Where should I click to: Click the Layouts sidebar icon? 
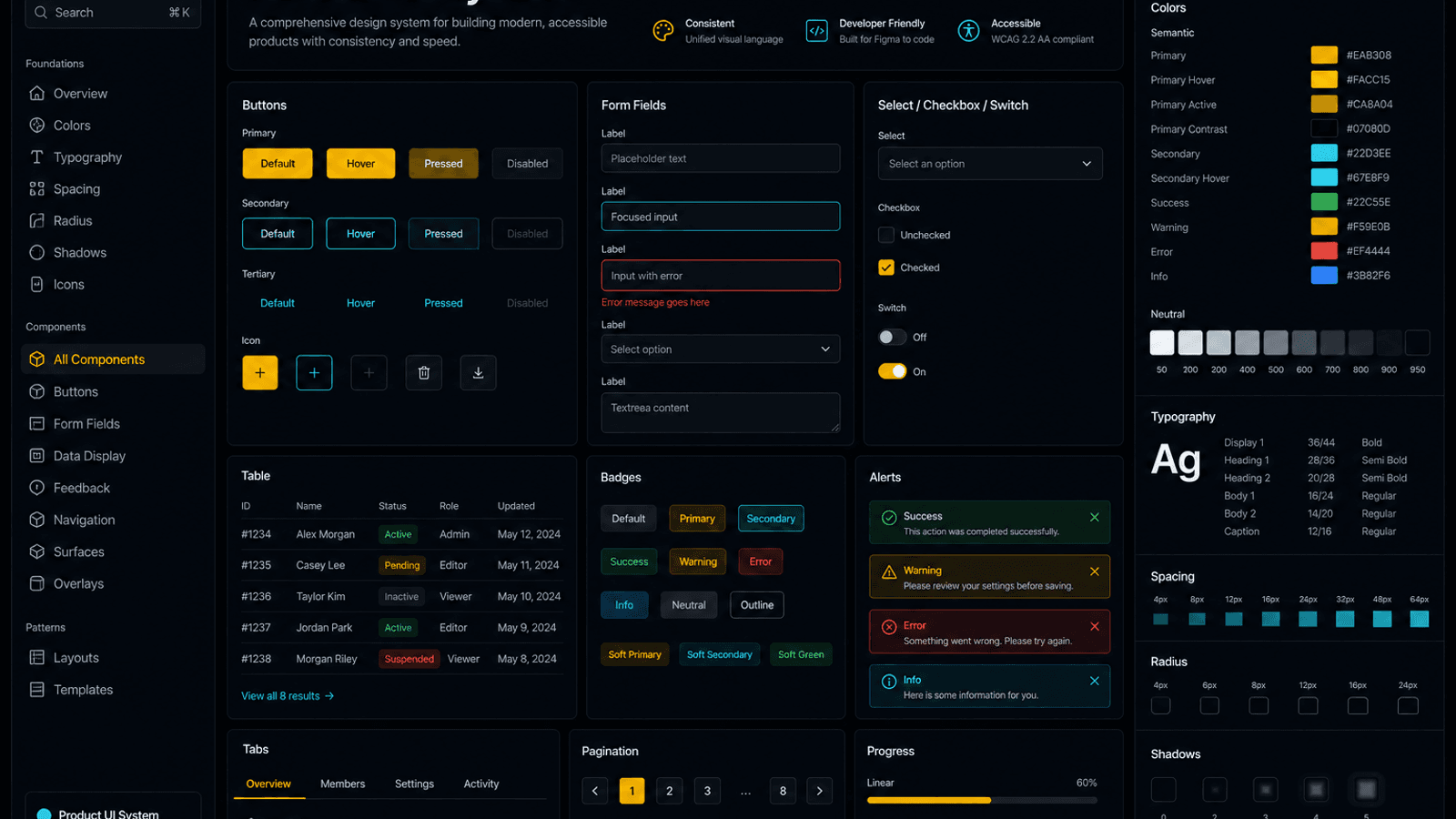pyautogui.click(x=36, y=657)
